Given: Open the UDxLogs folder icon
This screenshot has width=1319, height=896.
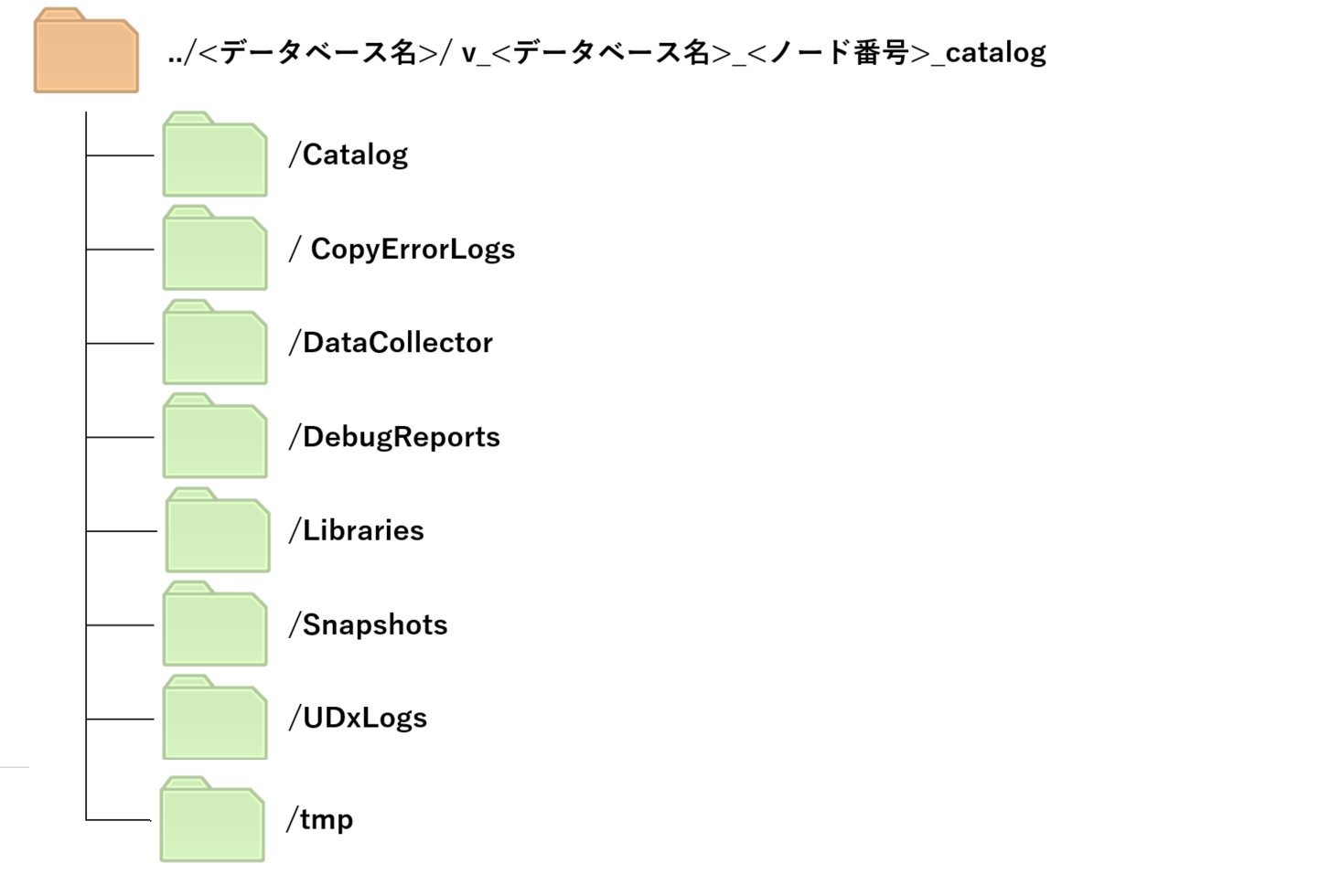Looking at the screenshot, I should (x=215, y=720).
